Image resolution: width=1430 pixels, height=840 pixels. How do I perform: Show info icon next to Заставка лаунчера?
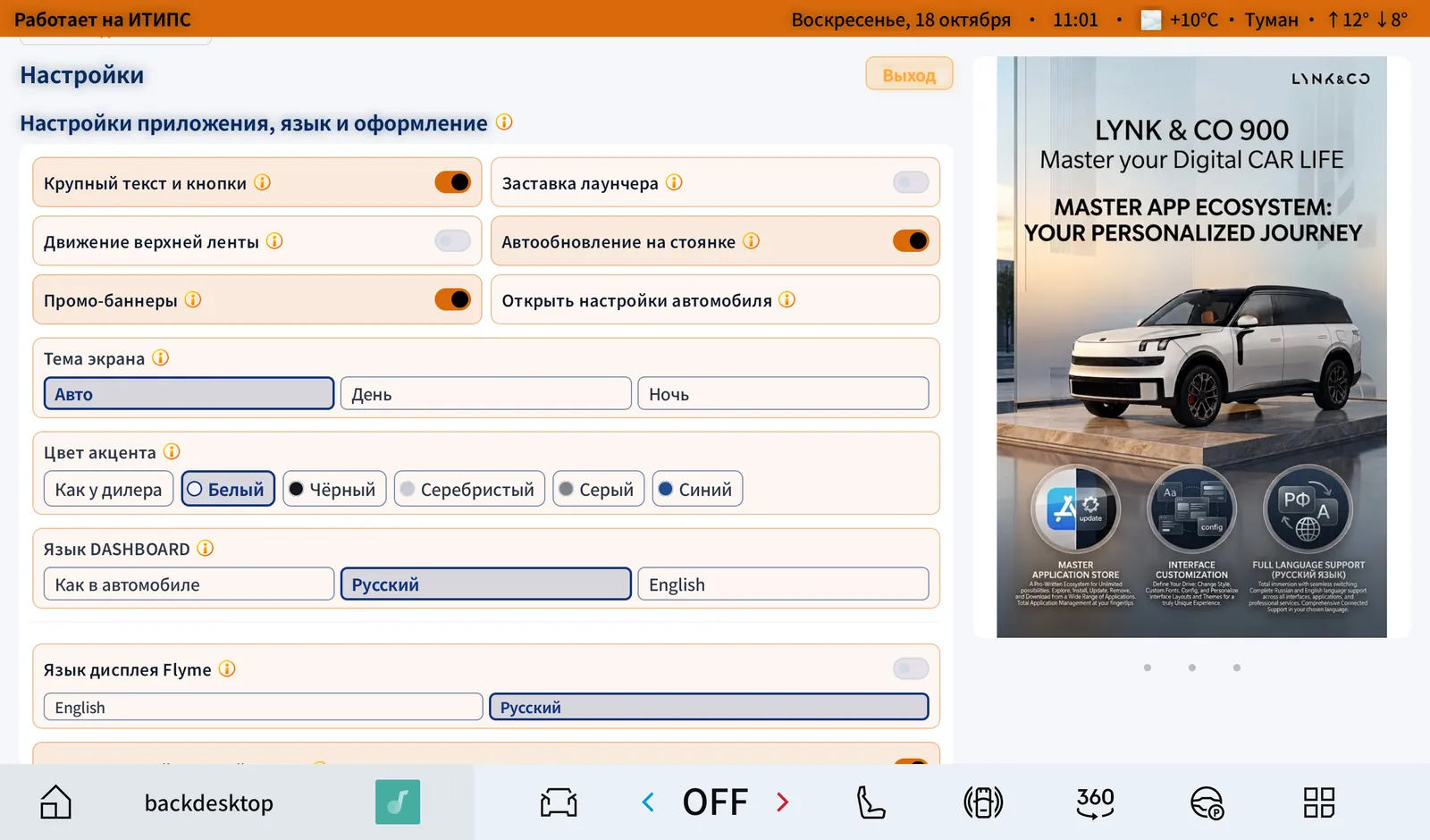tap(674, 182)
